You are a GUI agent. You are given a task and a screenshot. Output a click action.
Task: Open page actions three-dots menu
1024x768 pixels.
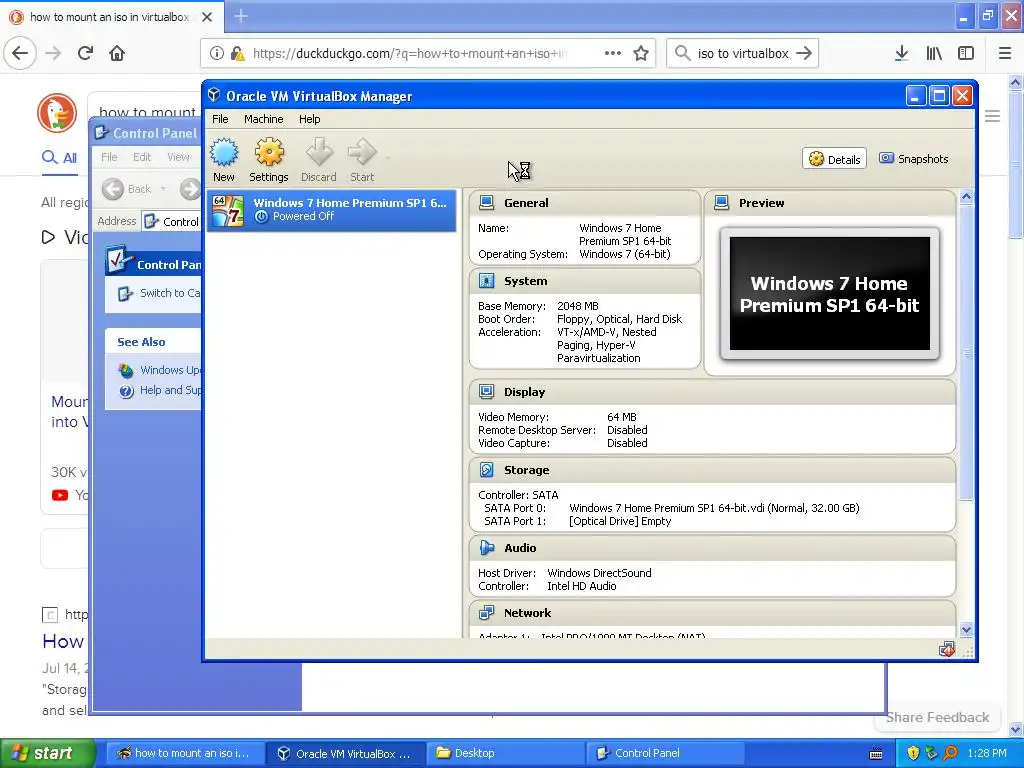pos(613,53)
